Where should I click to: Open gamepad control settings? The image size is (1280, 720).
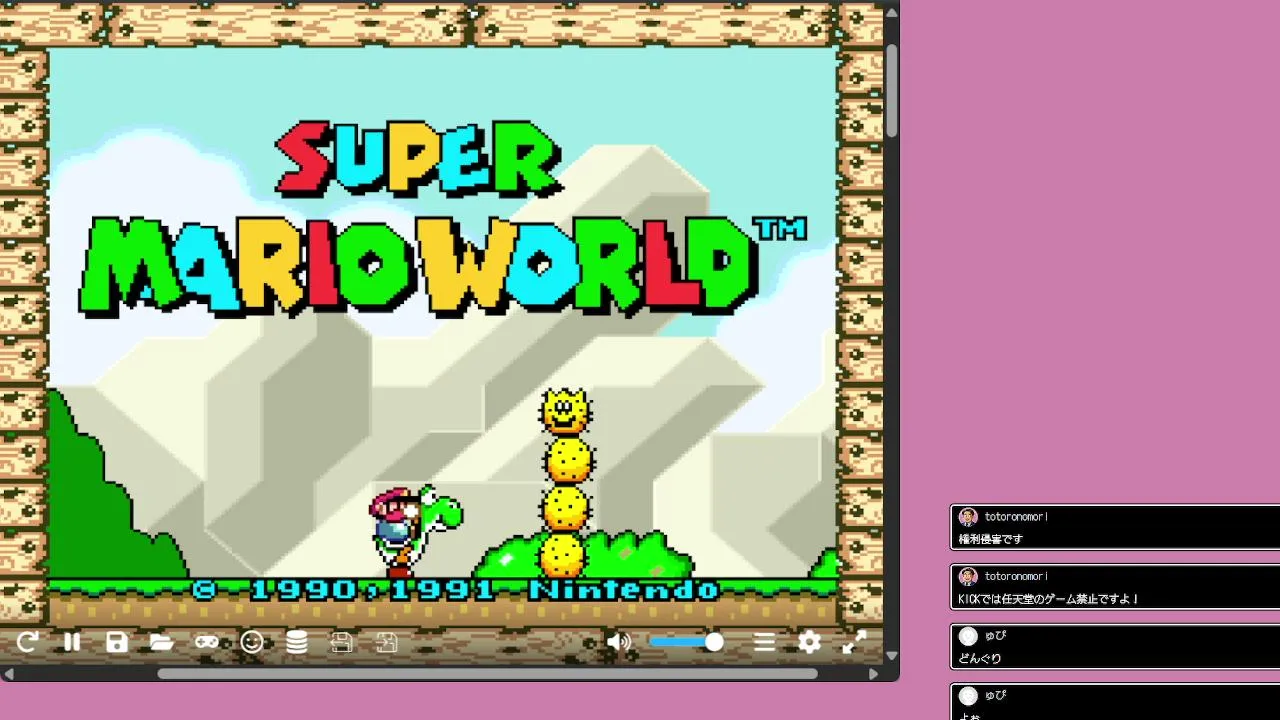coord(207,642)
